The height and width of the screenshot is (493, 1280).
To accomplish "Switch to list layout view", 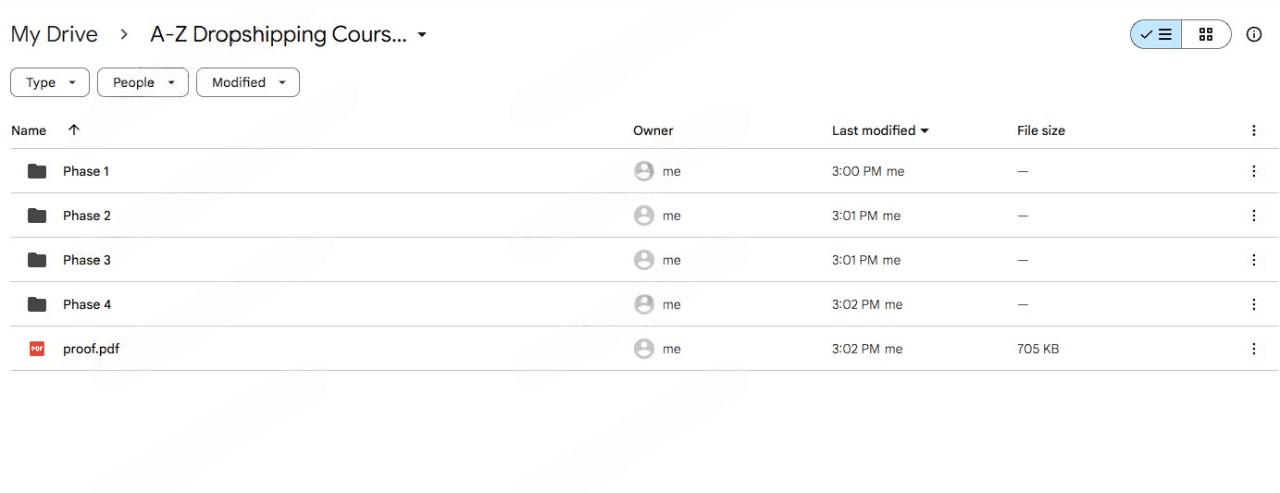I will (x=1157, y=35).
